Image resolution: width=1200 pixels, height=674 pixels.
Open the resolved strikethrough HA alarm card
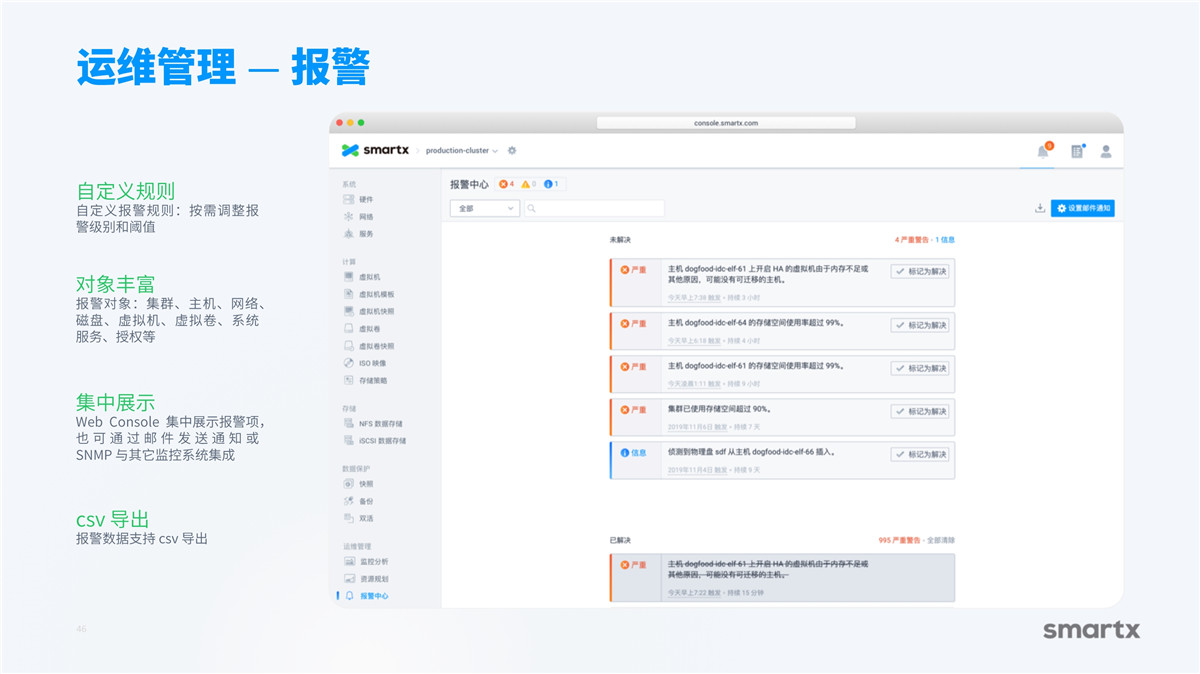point(782,577)
